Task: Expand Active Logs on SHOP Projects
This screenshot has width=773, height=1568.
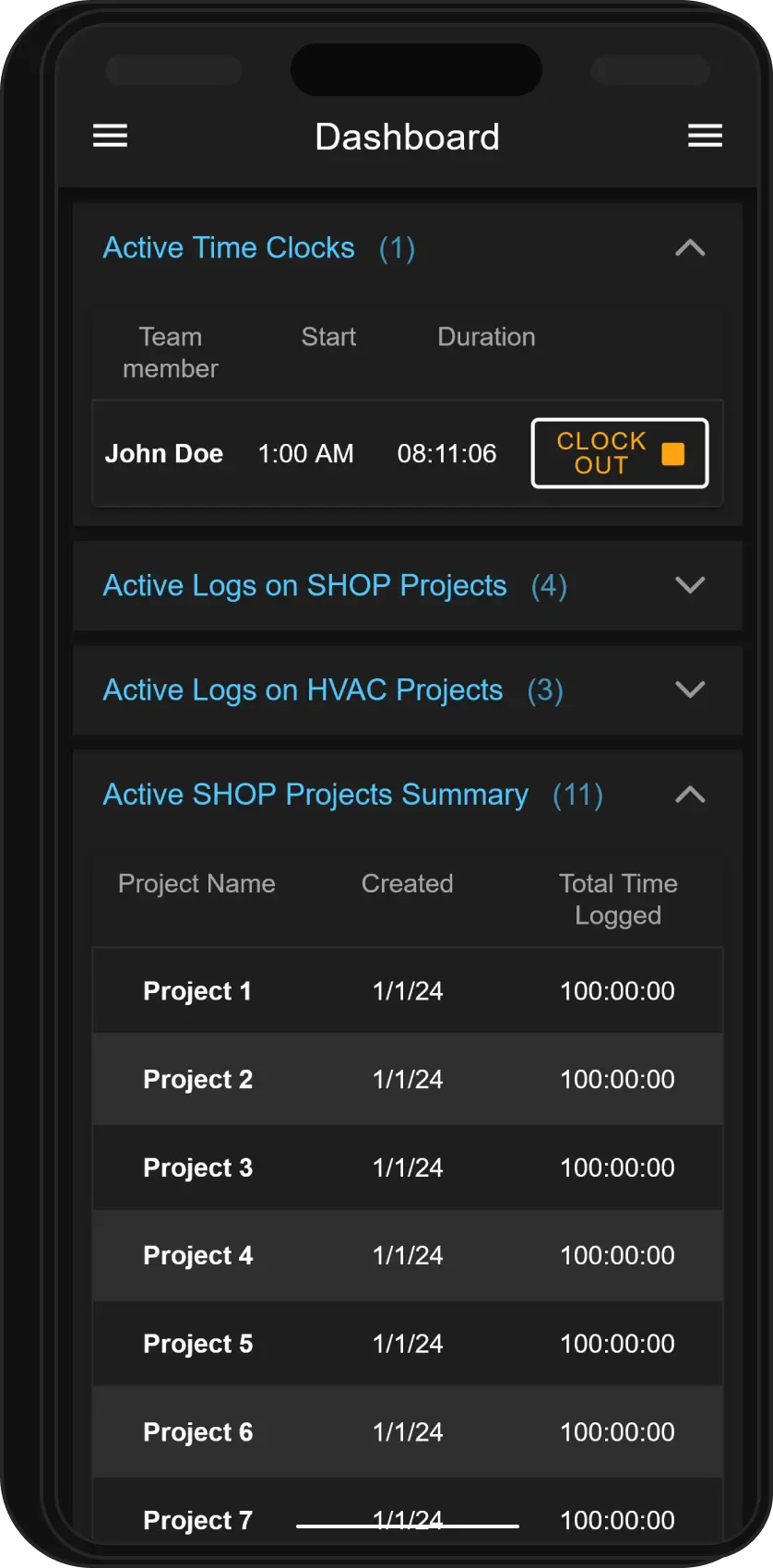Action: [690, 585]
